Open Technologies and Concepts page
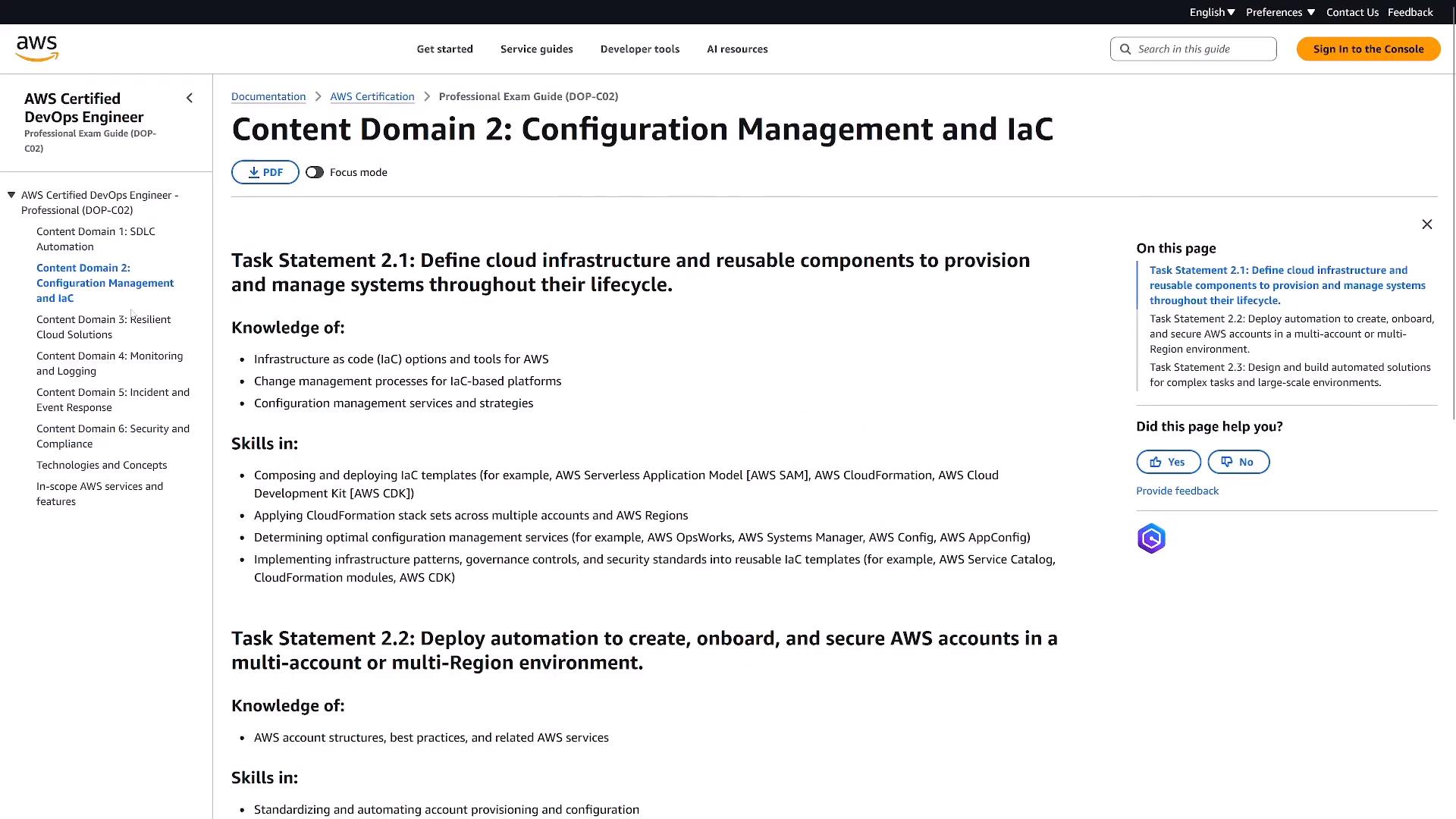 click(102, 465)
